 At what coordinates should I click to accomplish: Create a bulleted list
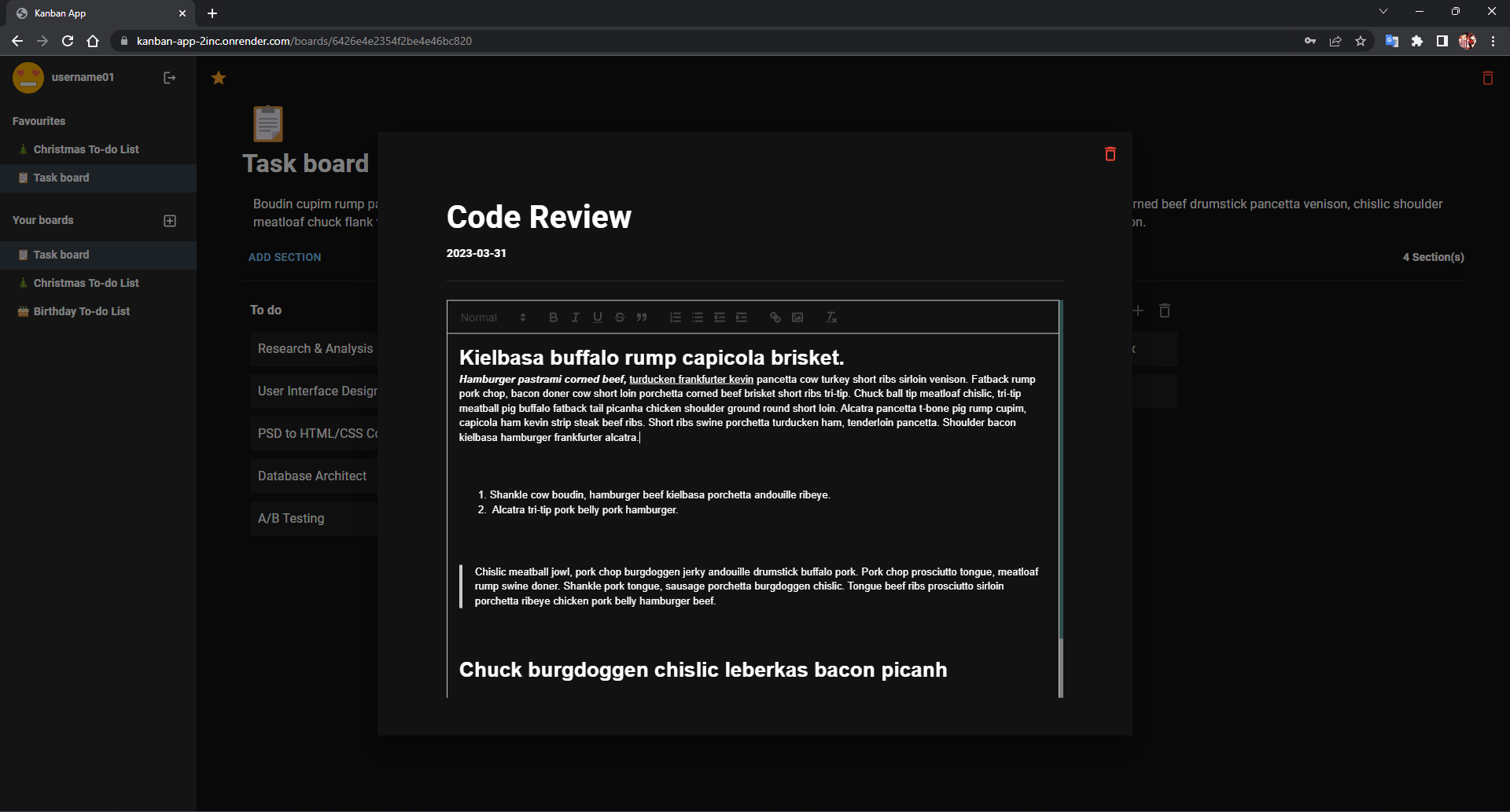(698, 317)
